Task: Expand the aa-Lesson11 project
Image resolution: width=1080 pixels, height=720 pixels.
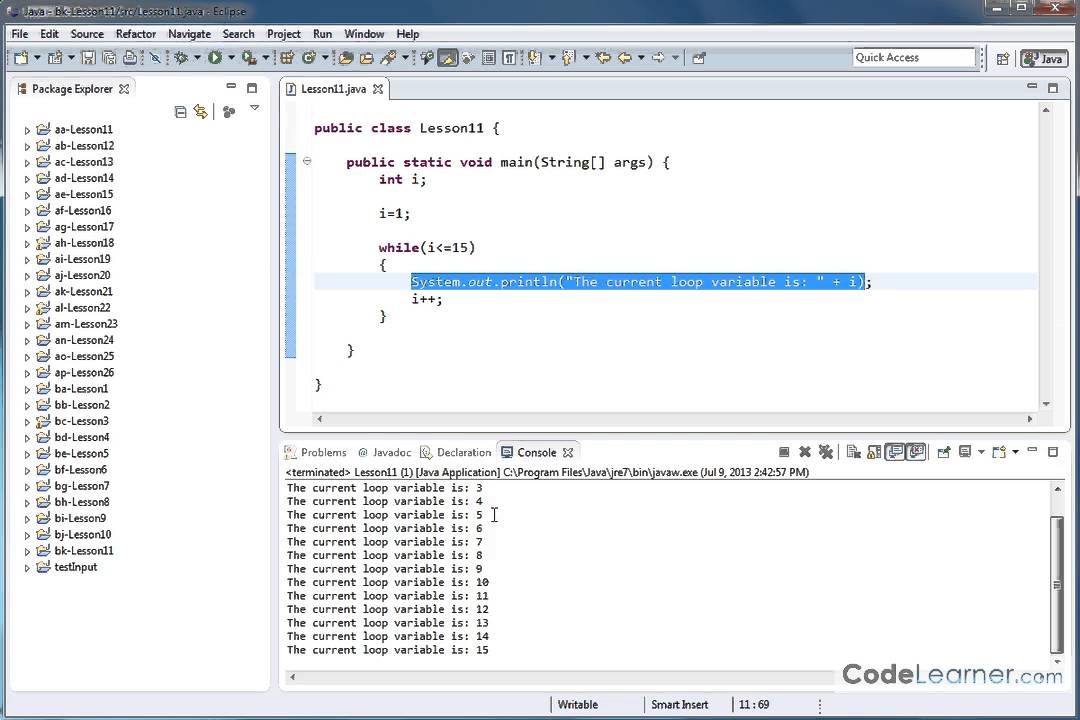Action: (x=27, y=130)
